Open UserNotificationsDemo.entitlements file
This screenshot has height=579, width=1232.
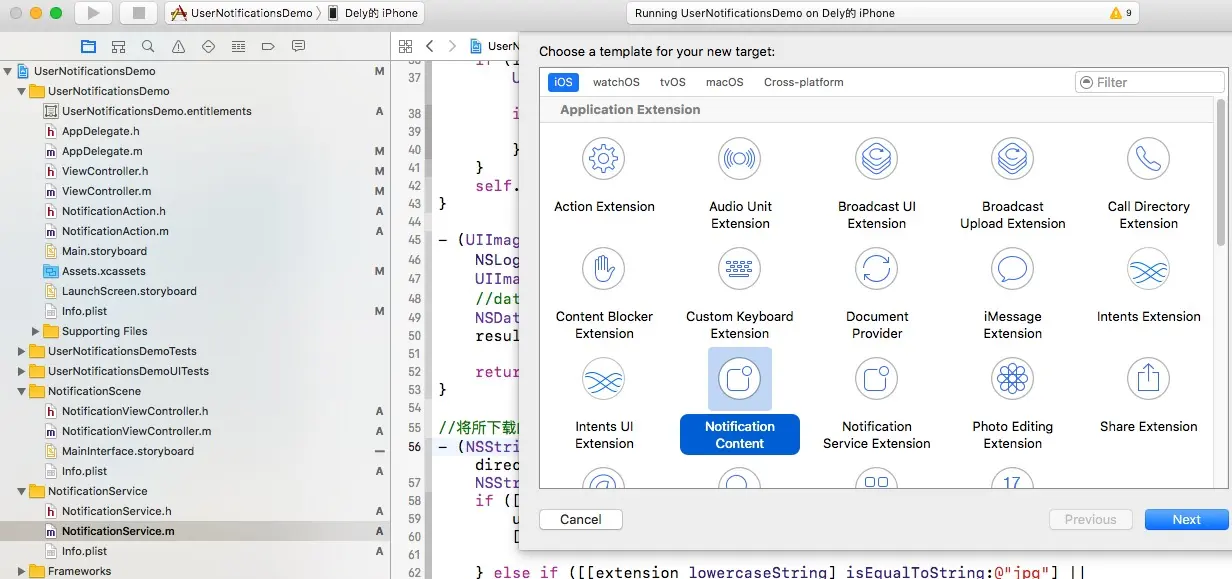tap(156, 111)
